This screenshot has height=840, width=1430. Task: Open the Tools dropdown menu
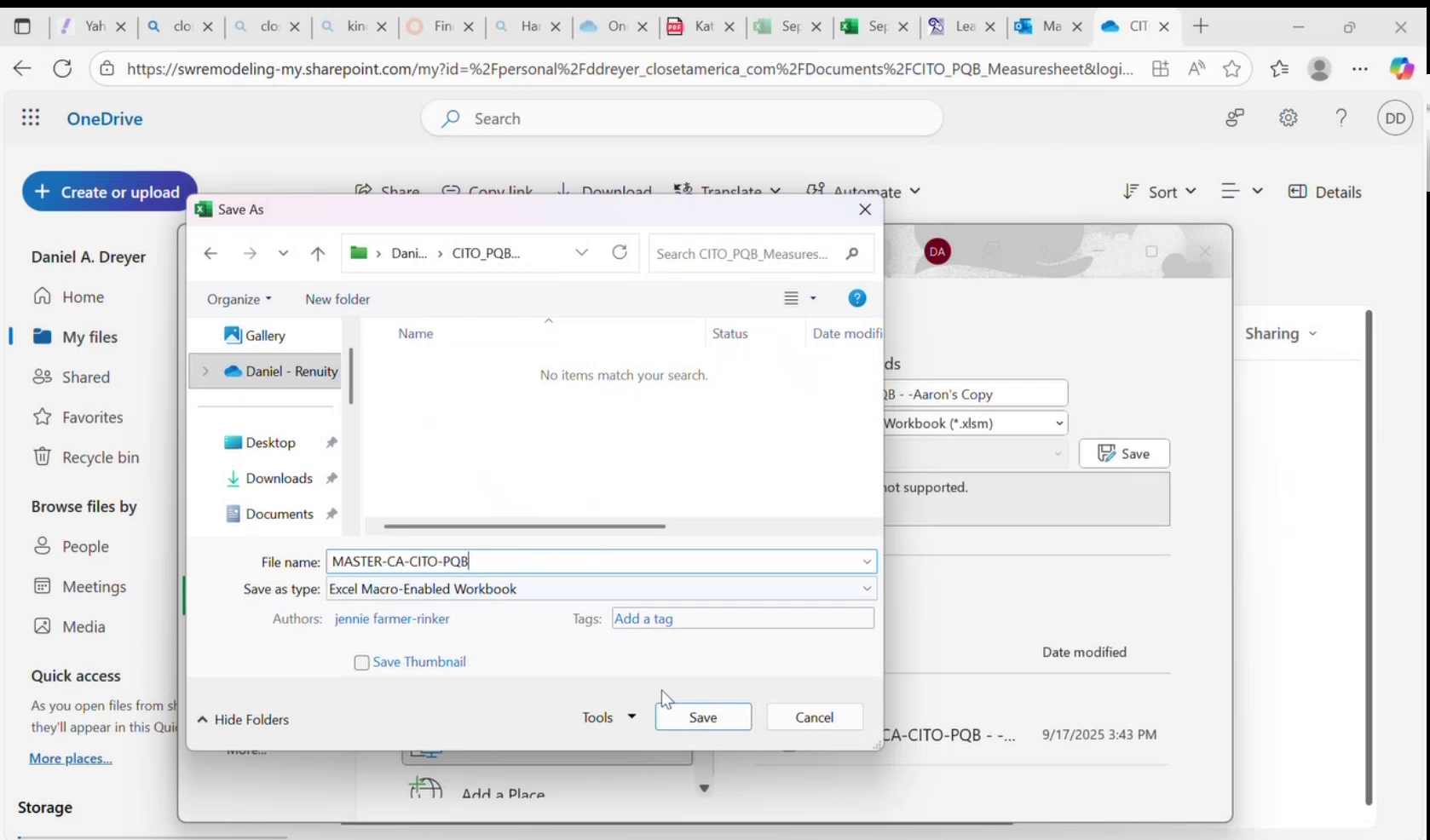coord(607,716)
